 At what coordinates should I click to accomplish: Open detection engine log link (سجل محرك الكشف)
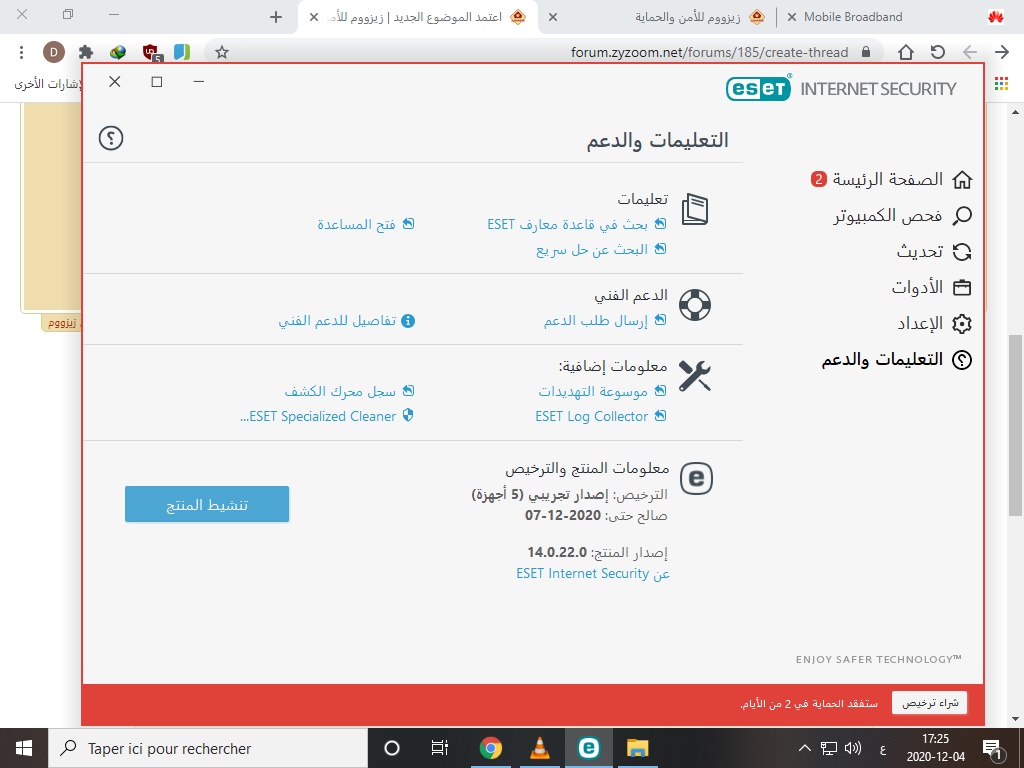(x=349, y=391)
